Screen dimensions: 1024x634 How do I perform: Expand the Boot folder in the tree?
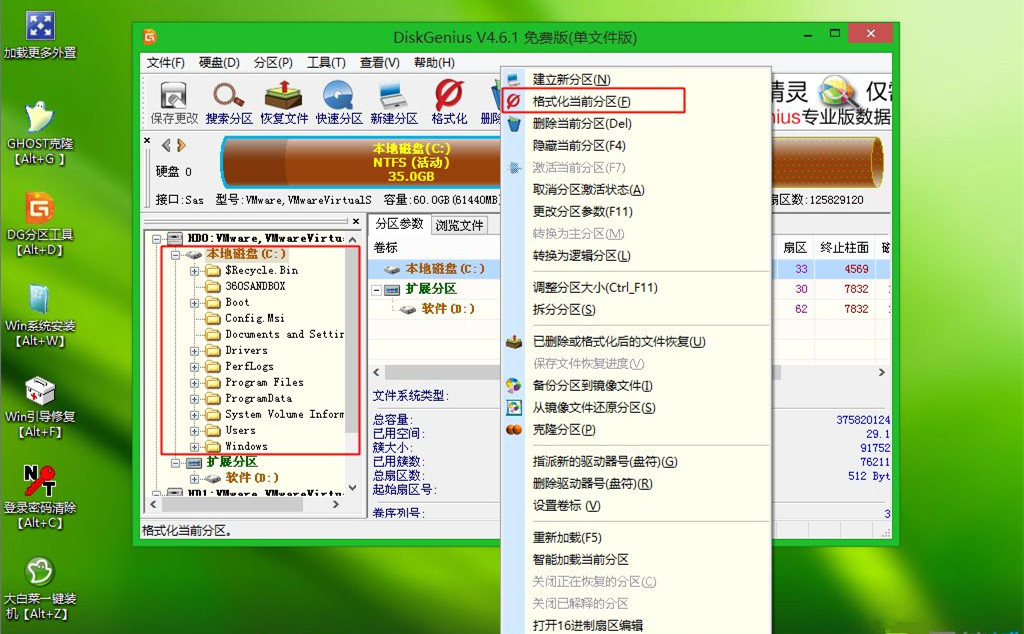click(x=193, y=302)
